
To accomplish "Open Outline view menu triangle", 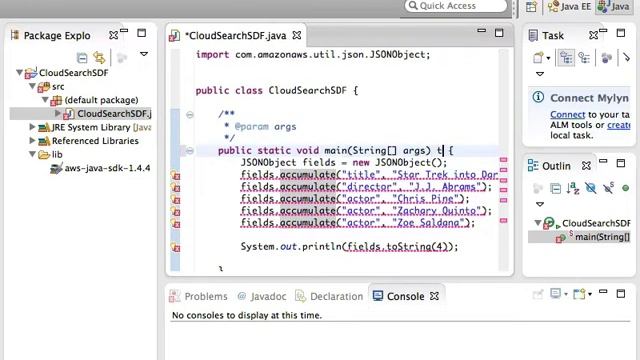I will 540,204.
